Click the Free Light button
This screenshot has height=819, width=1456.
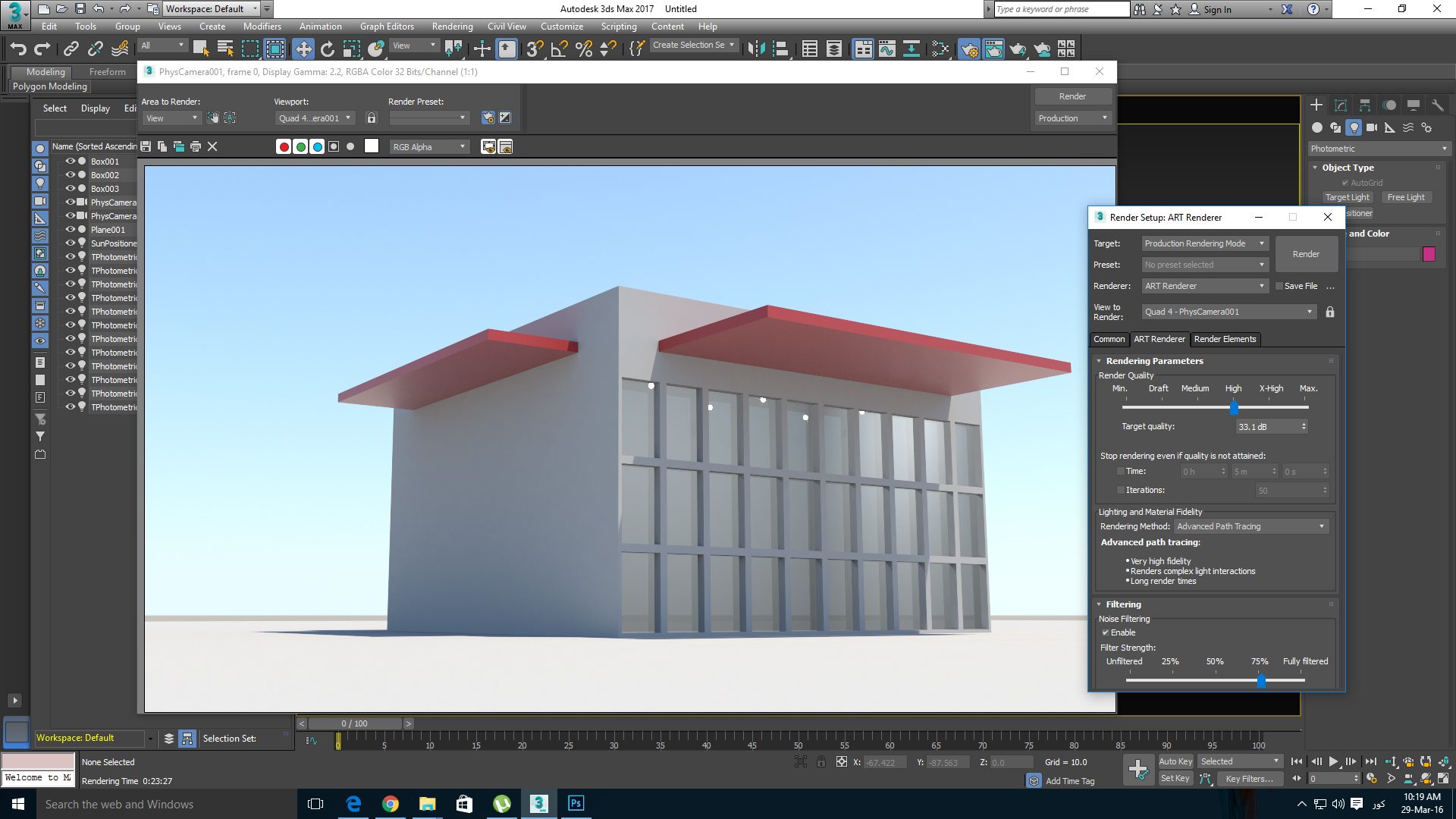coord(1405,197)
